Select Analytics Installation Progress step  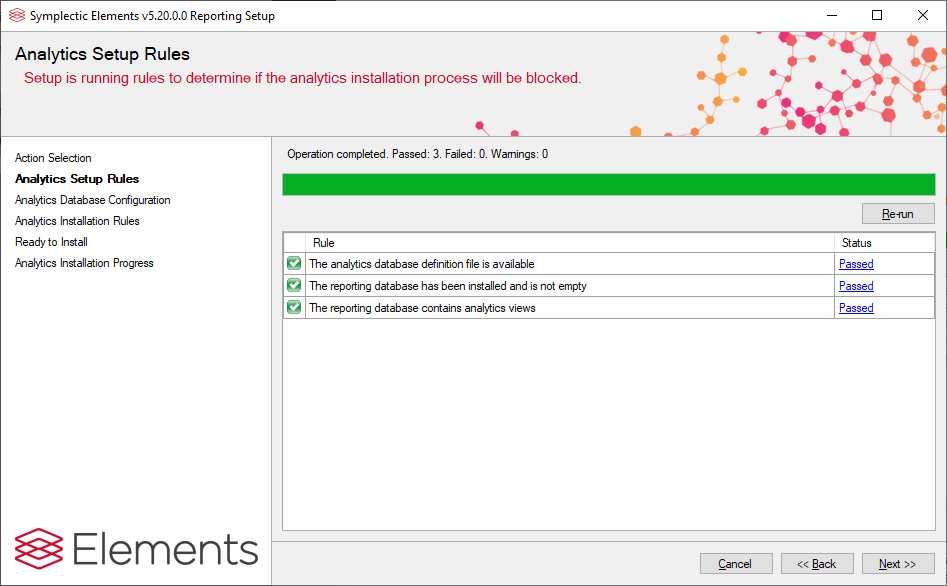tap(84, 263)
